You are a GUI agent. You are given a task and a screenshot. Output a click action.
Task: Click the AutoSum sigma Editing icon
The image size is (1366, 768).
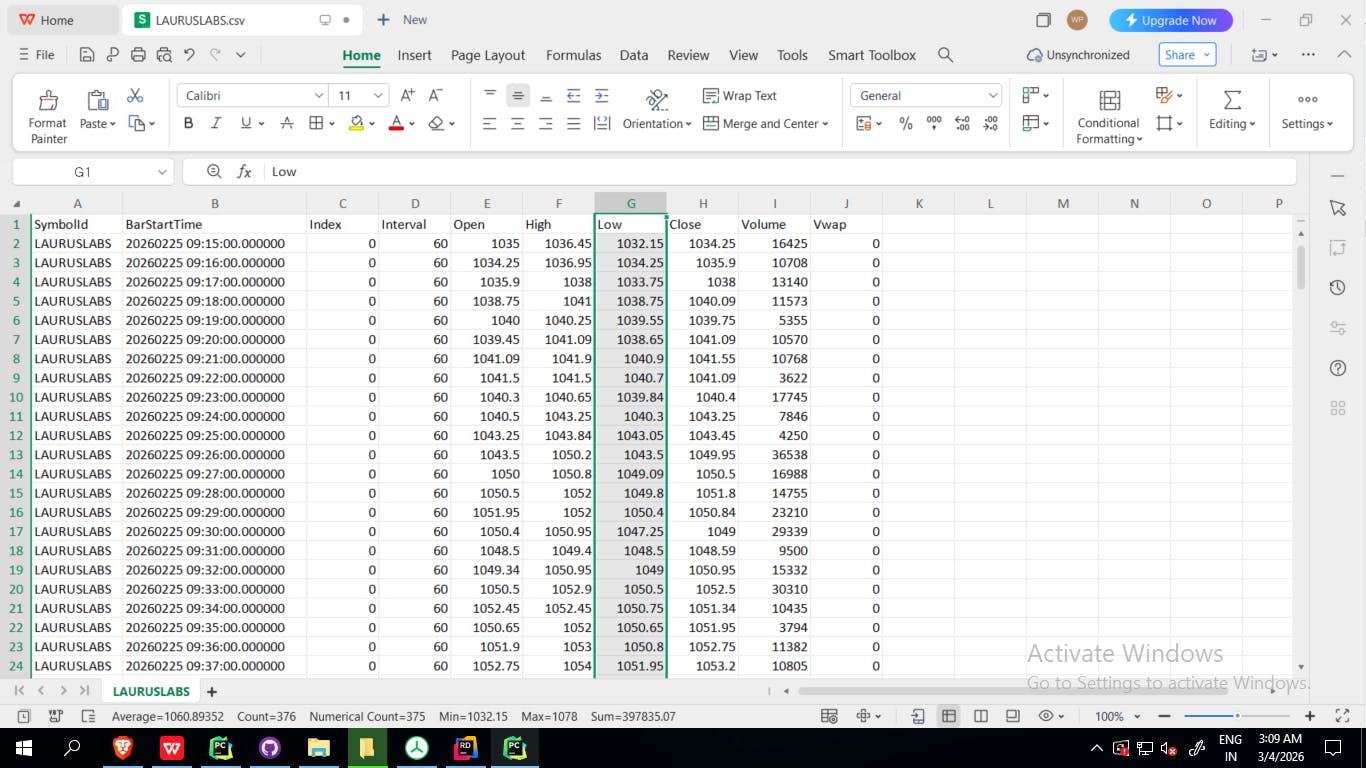coord(1233,100)
